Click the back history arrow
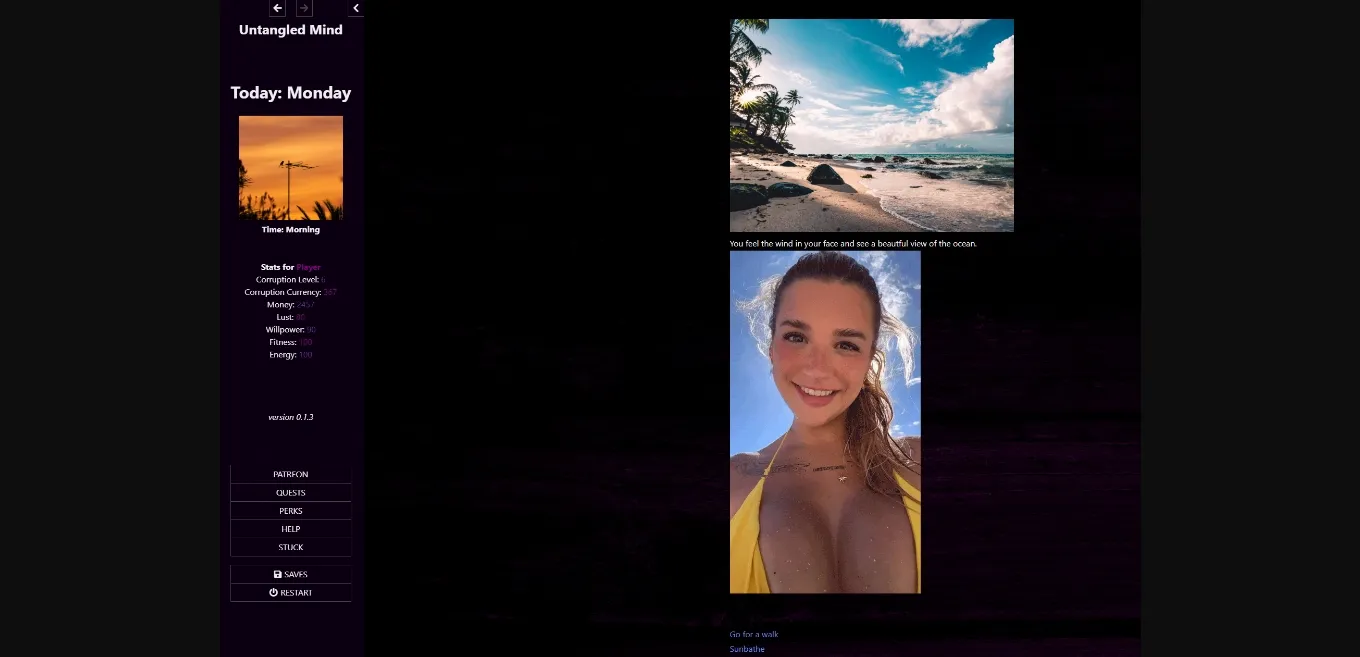The image size is (1360, 657). click(x=278, y=8)
